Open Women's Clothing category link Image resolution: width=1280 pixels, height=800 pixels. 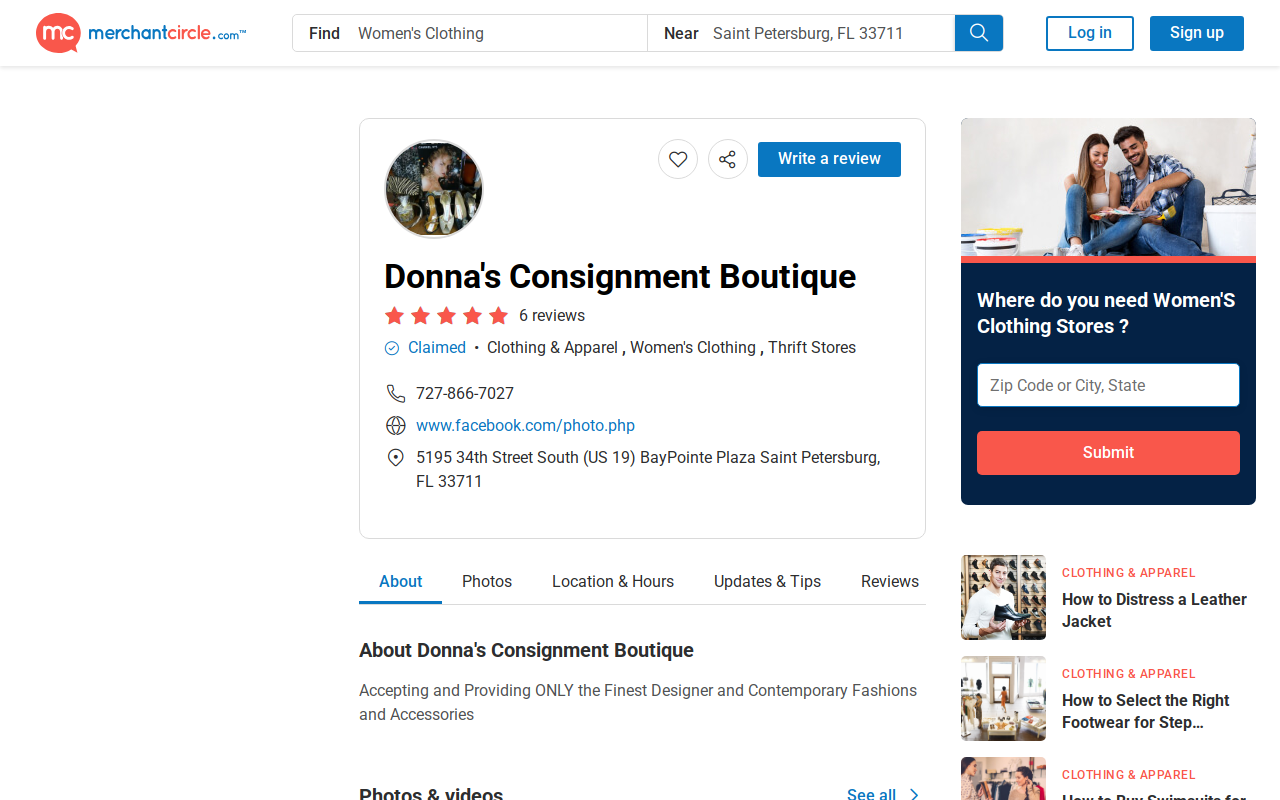693,348
